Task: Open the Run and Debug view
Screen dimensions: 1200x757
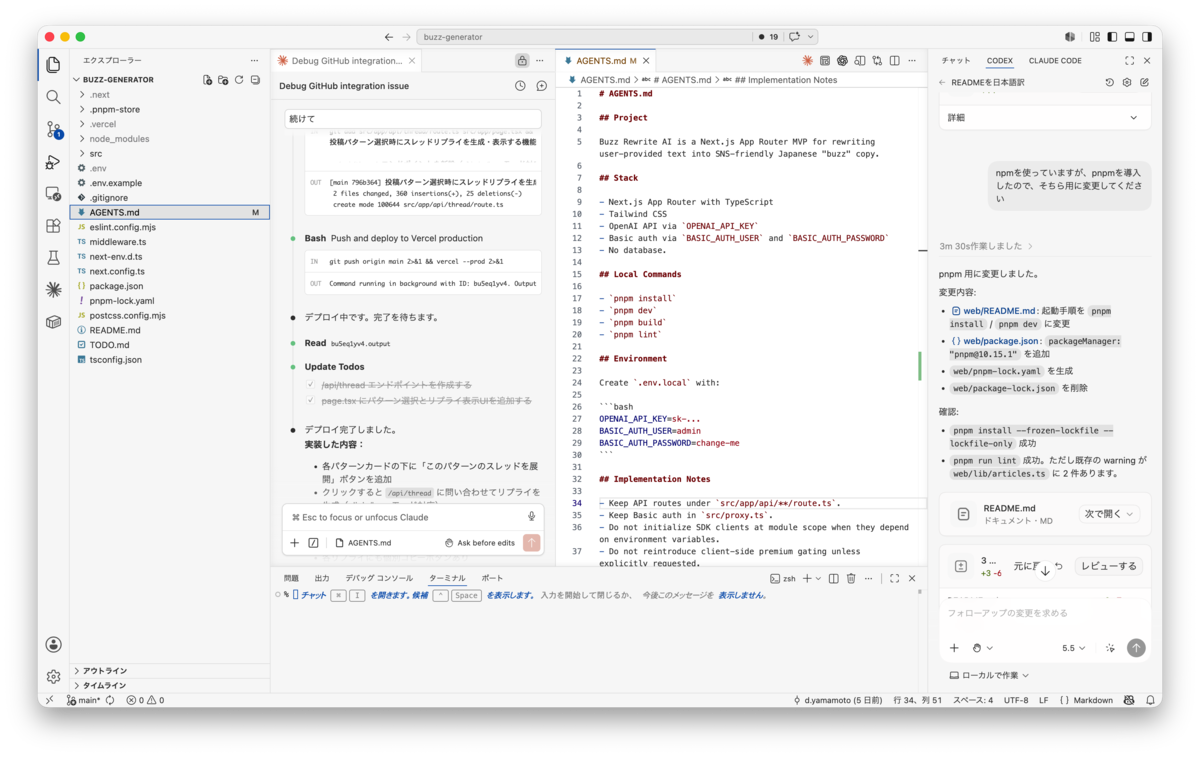Action: [x=54, y=162]
